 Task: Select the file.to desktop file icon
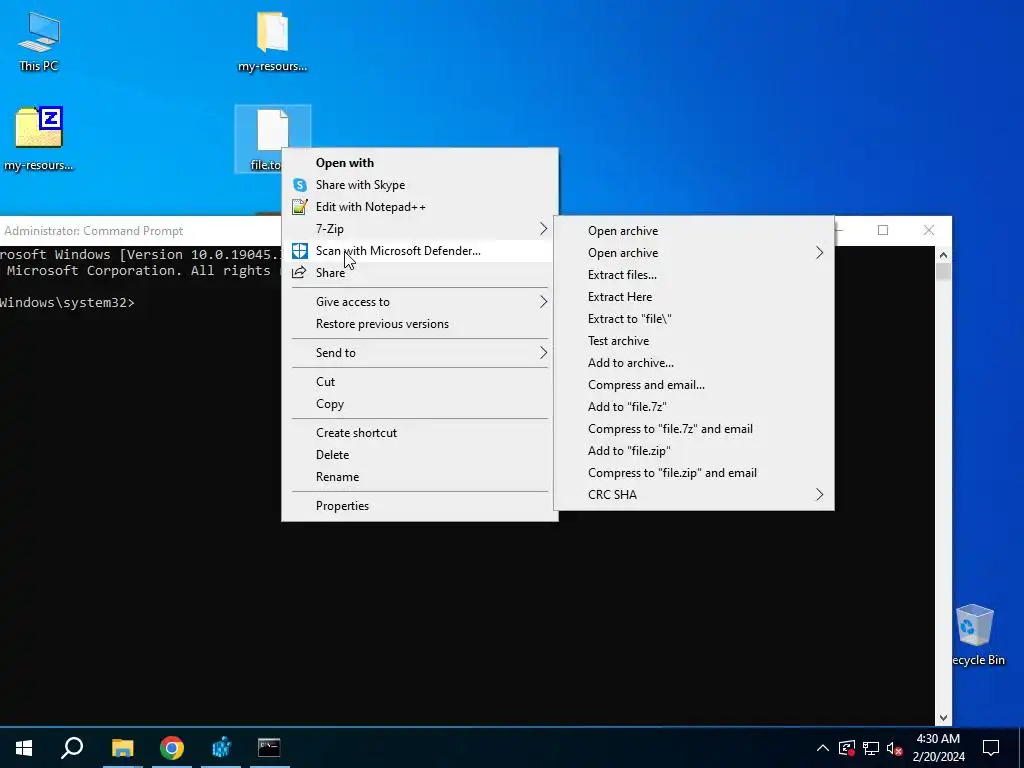272,138
